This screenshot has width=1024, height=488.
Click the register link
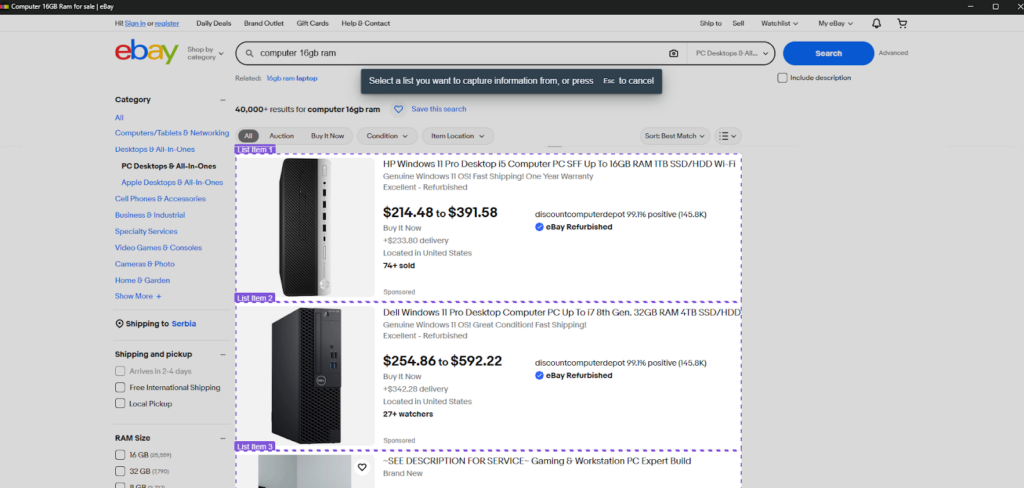167,24
